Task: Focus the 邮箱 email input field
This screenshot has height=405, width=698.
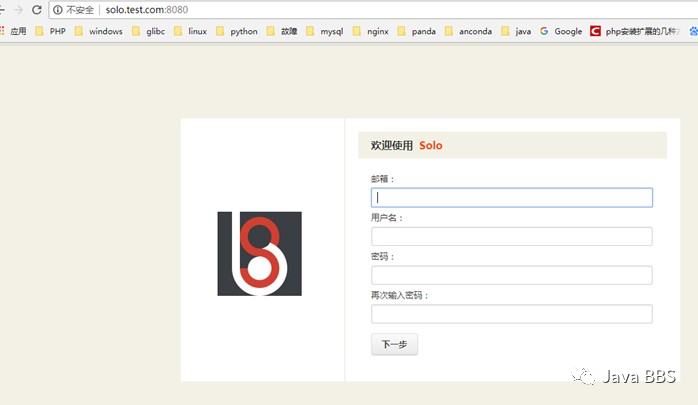Action: pos(512,198)
